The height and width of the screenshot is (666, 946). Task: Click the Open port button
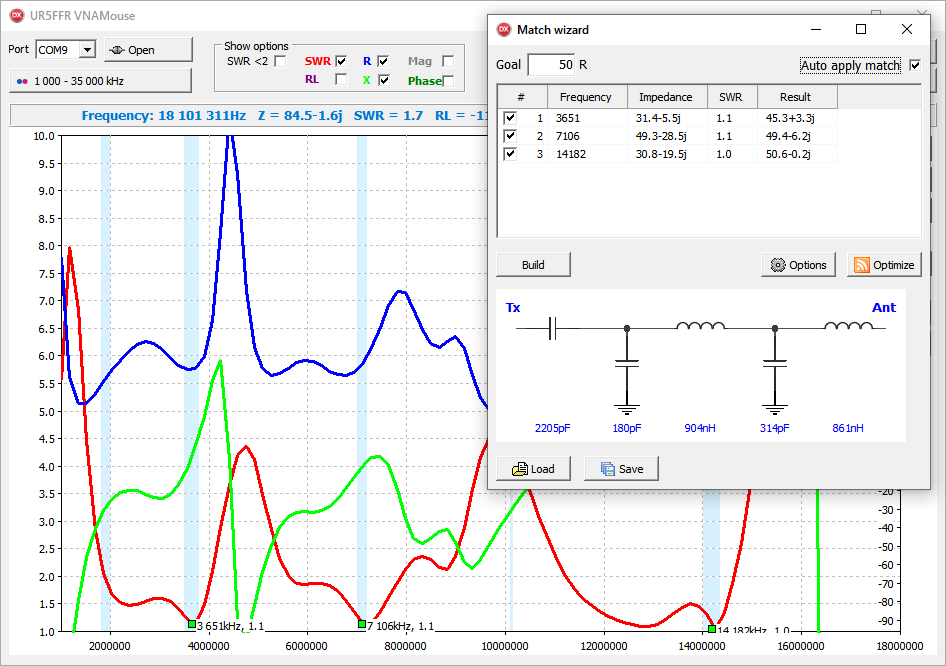148,50
